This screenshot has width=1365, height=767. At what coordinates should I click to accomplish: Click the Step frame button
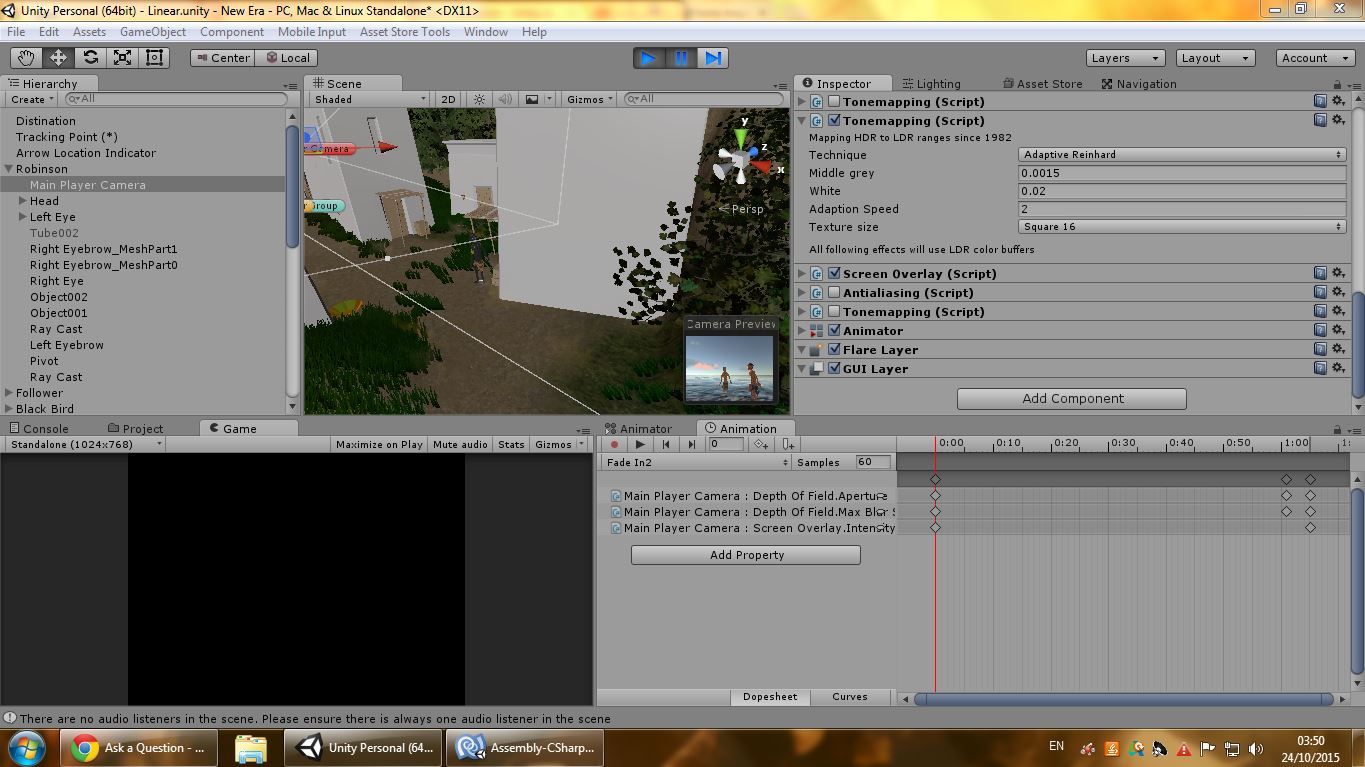click(x=713, y=58)
